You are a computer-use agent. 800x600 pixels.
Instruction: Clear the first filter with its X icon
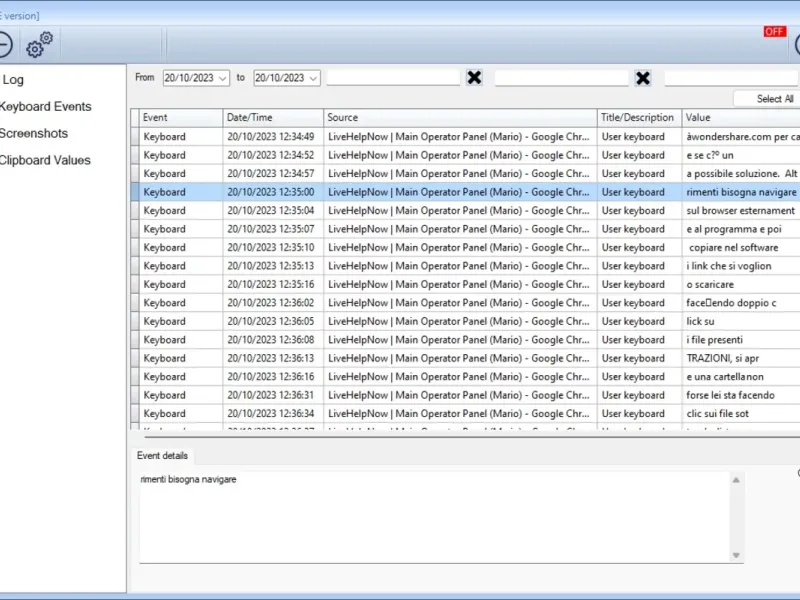coord(474,78)
